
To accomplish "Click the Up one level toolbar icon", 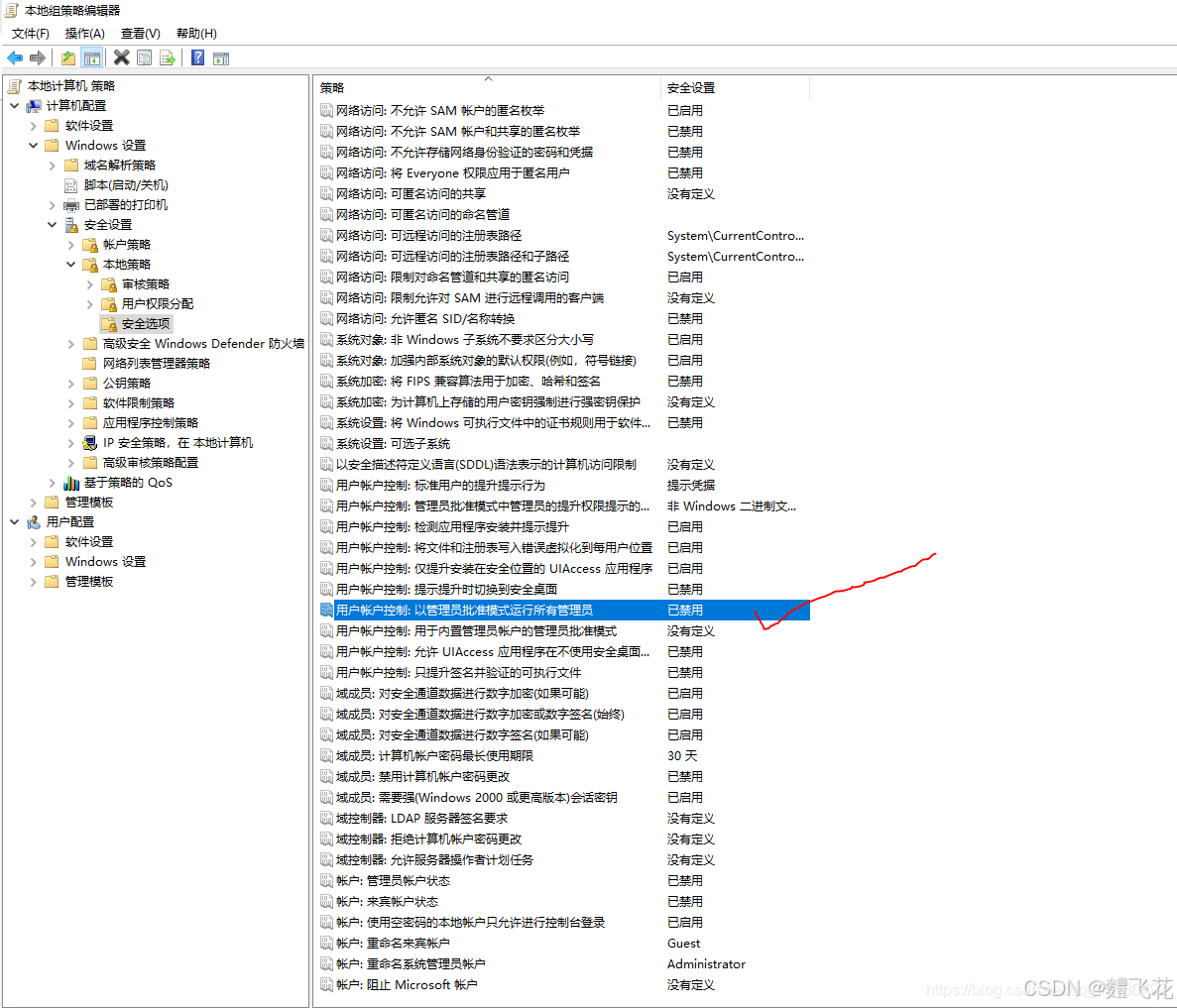I will (x=68, y=57).
